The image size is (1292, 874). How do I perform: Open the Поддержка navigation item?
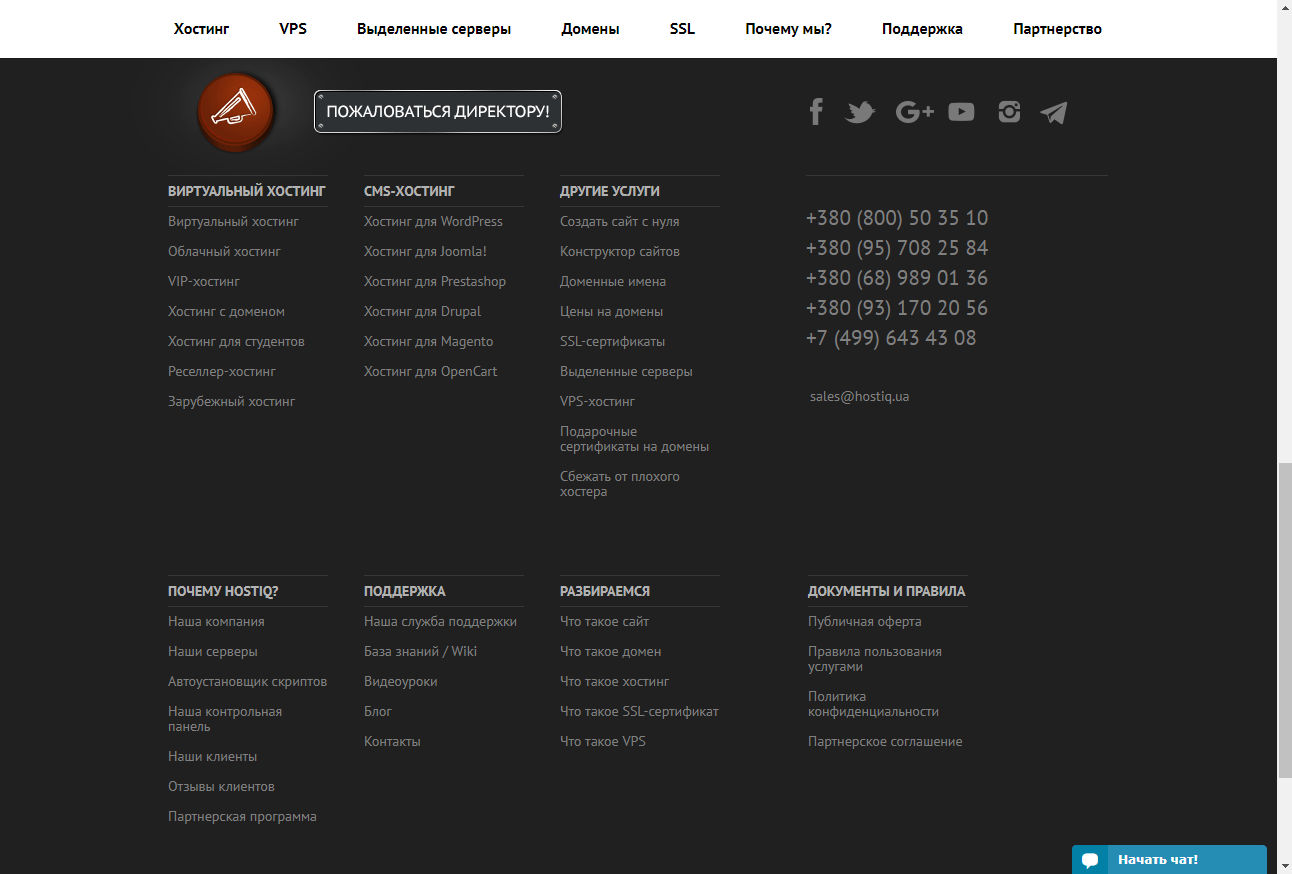coord(922,29)
